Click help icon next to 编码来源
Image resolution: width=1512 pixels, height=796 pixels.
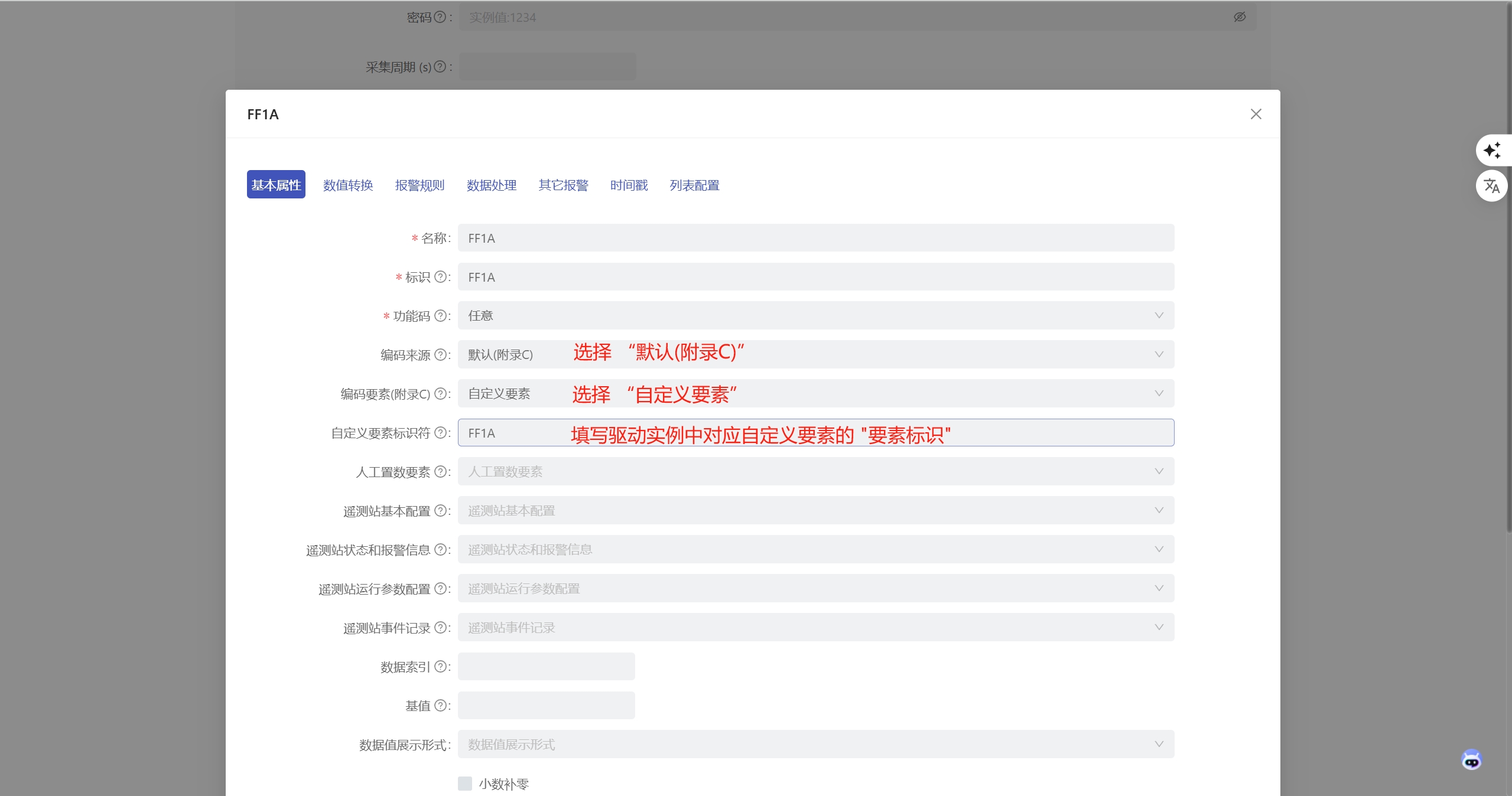tap(440, 355)
